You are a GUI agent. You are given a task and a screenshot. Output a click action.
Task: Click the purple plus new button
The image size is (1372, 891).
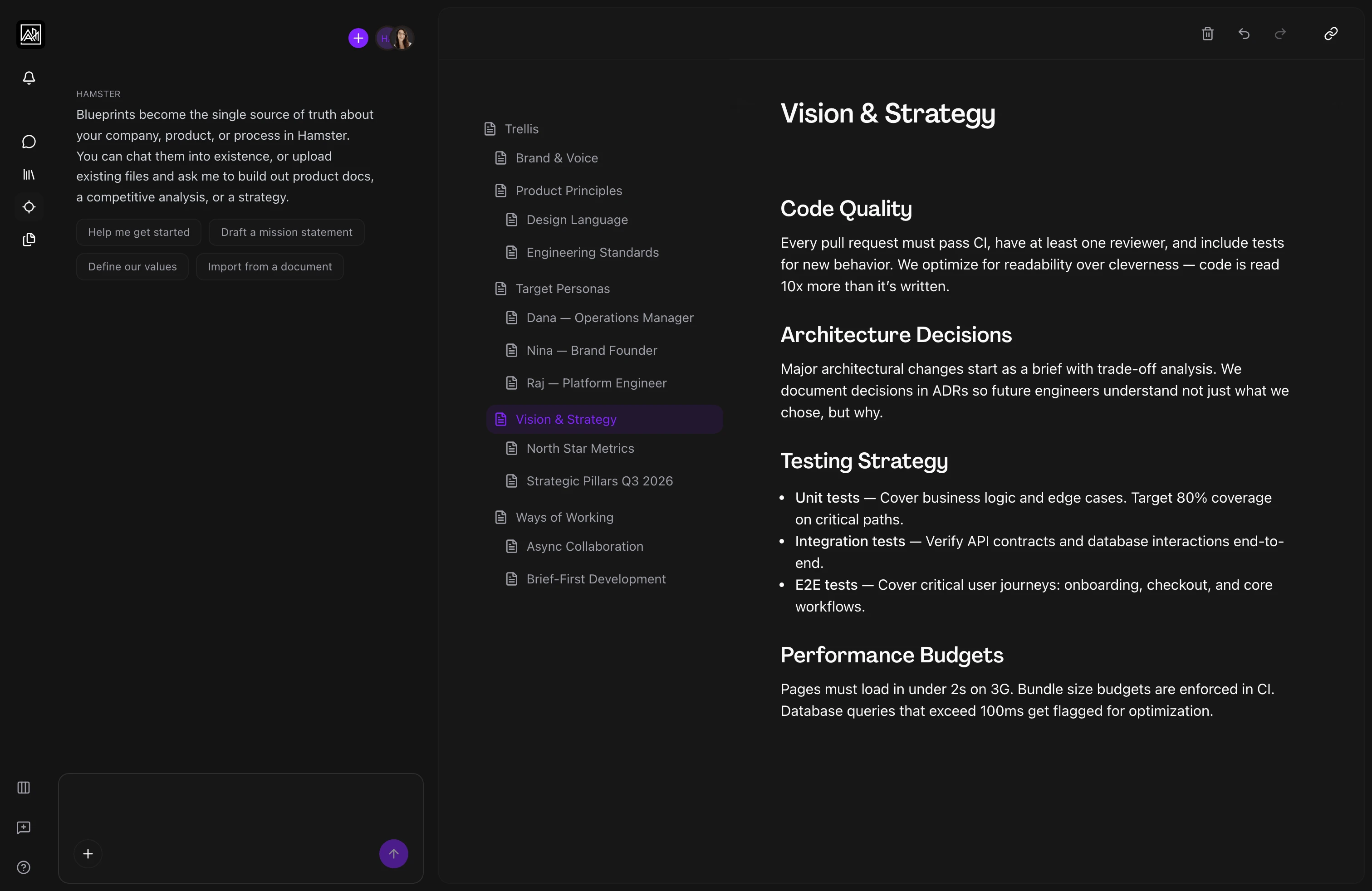click(358, 39)
